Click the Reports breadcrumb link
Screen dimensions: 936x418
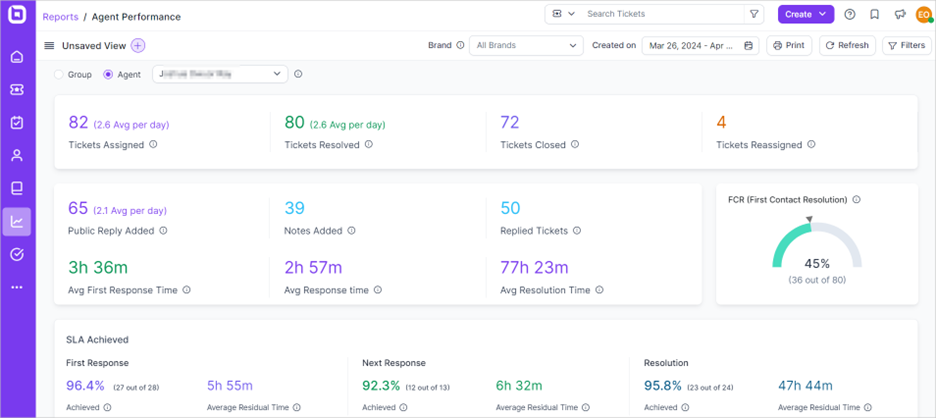(60, 17)
